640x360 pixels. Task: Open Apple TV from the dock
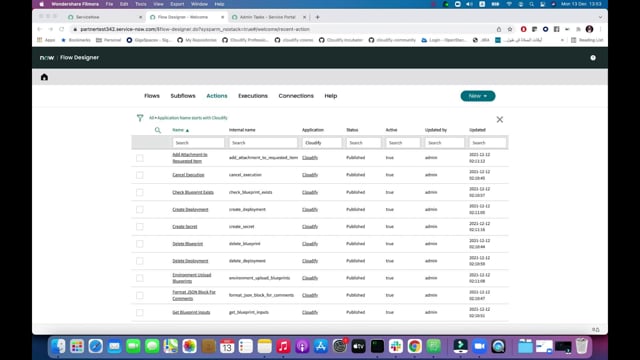pos(358,346)
